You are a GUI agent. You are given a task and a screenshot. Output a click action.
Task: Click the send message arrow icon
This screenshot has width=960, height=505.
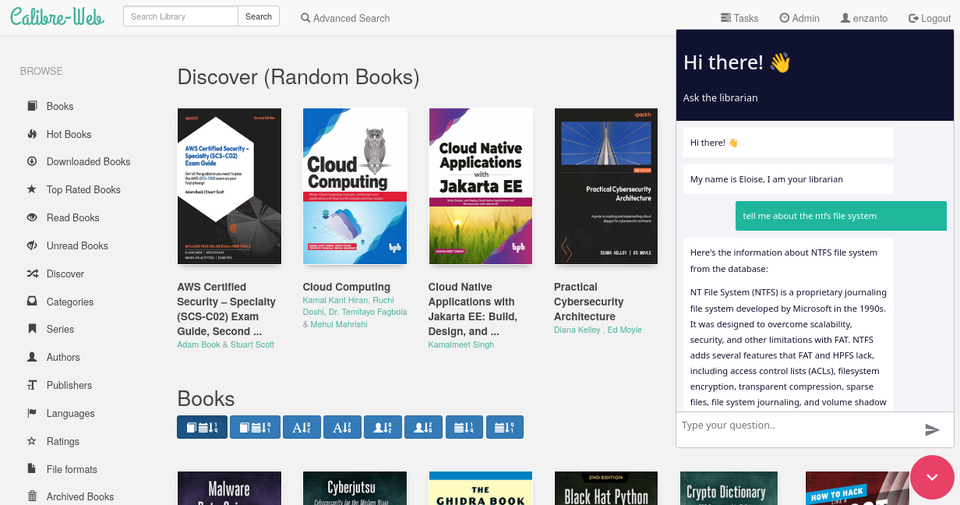932,429
